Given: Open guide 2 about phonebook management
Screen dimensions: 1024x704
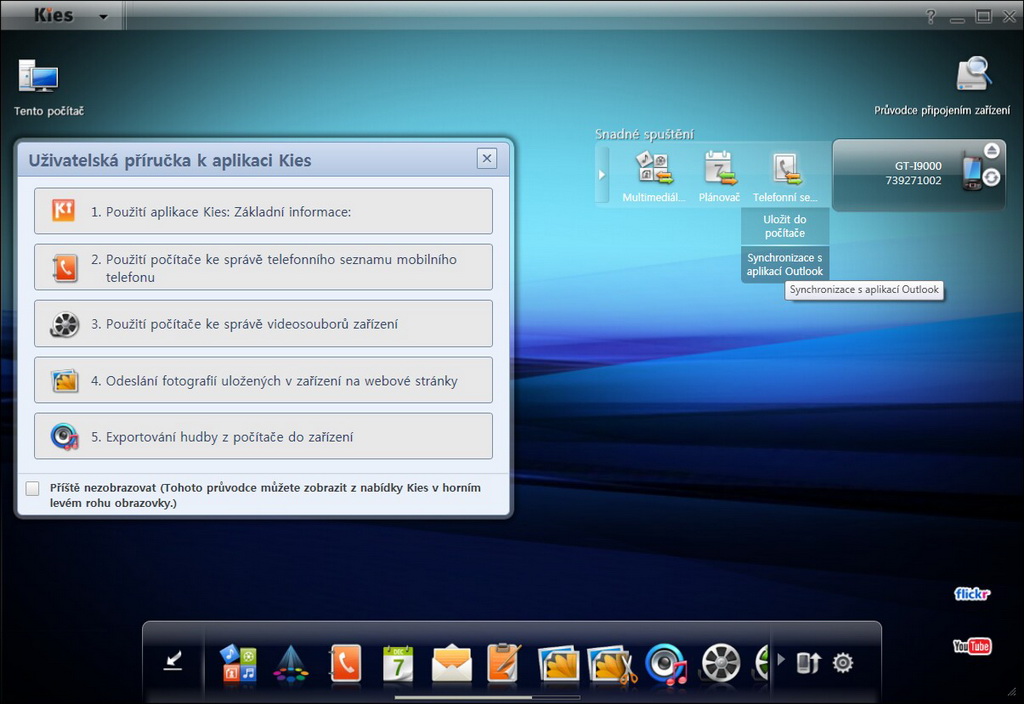Looking at the screenshot, I should click(x=263, y=267).
